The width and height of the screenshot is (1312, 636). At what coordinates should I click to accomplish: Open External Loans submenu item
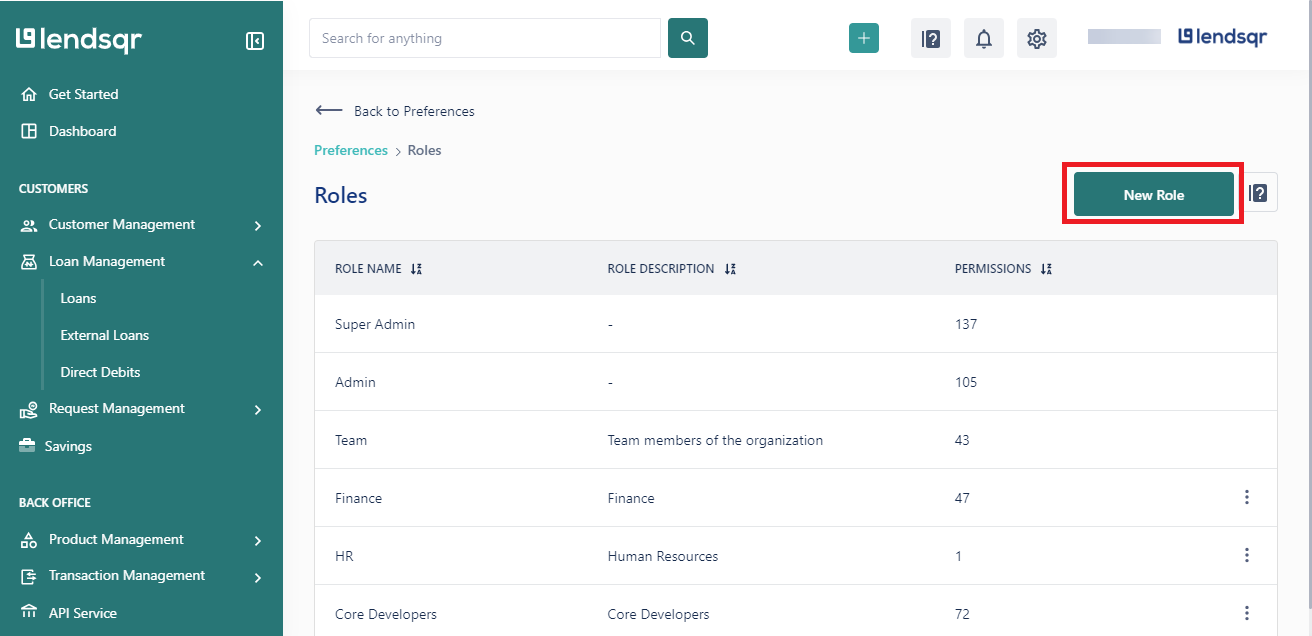coord(104,335)
